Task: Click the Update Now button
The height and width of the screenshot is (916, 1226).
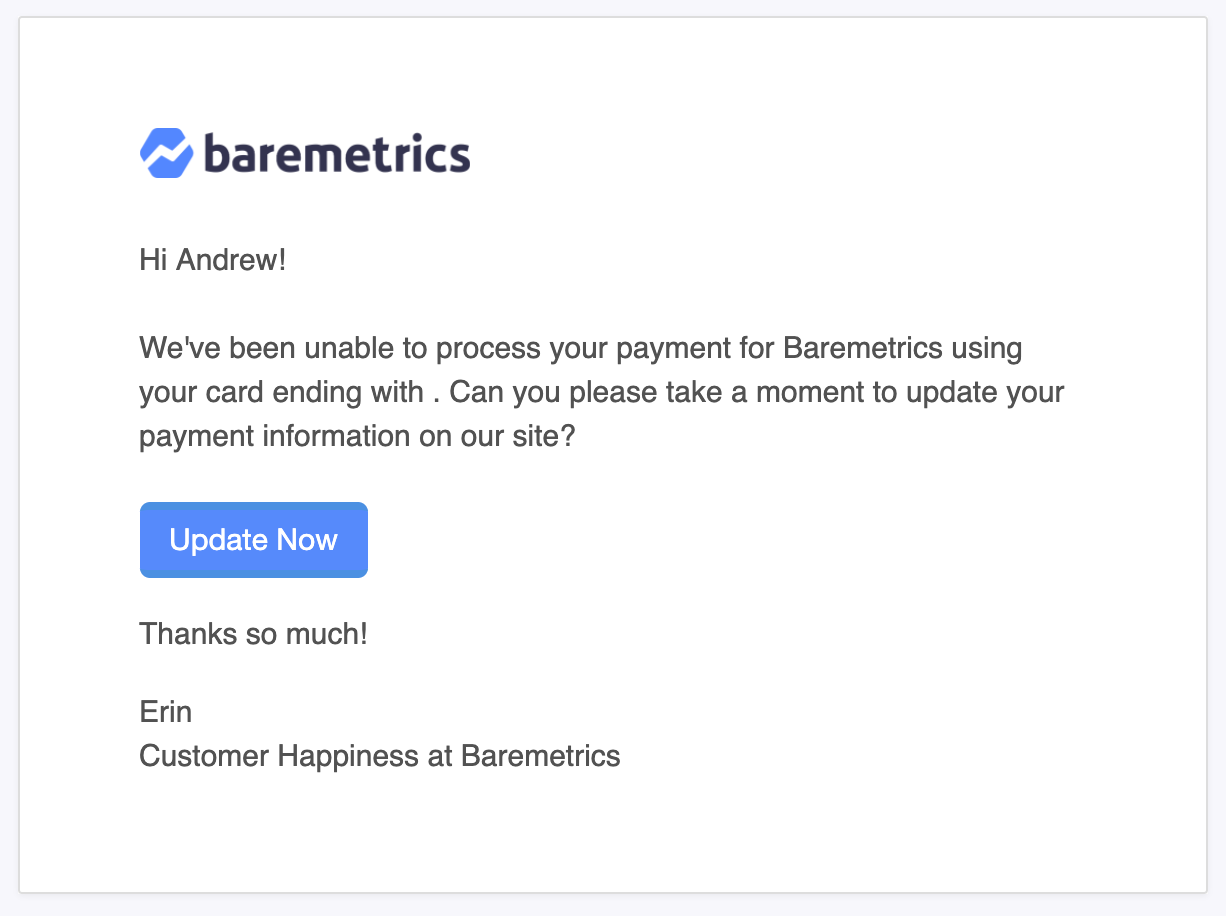Action: tap(254, 540)
